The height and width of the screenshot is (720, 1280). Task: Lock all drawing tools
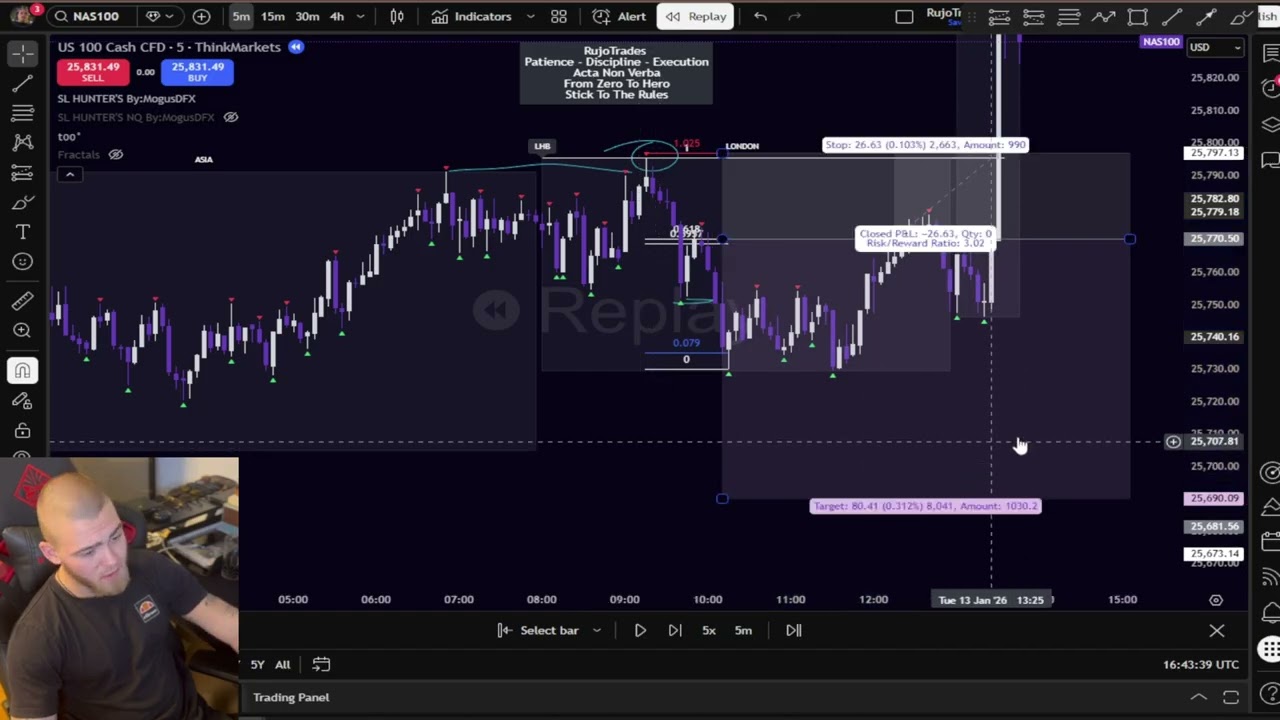(22, 431)
